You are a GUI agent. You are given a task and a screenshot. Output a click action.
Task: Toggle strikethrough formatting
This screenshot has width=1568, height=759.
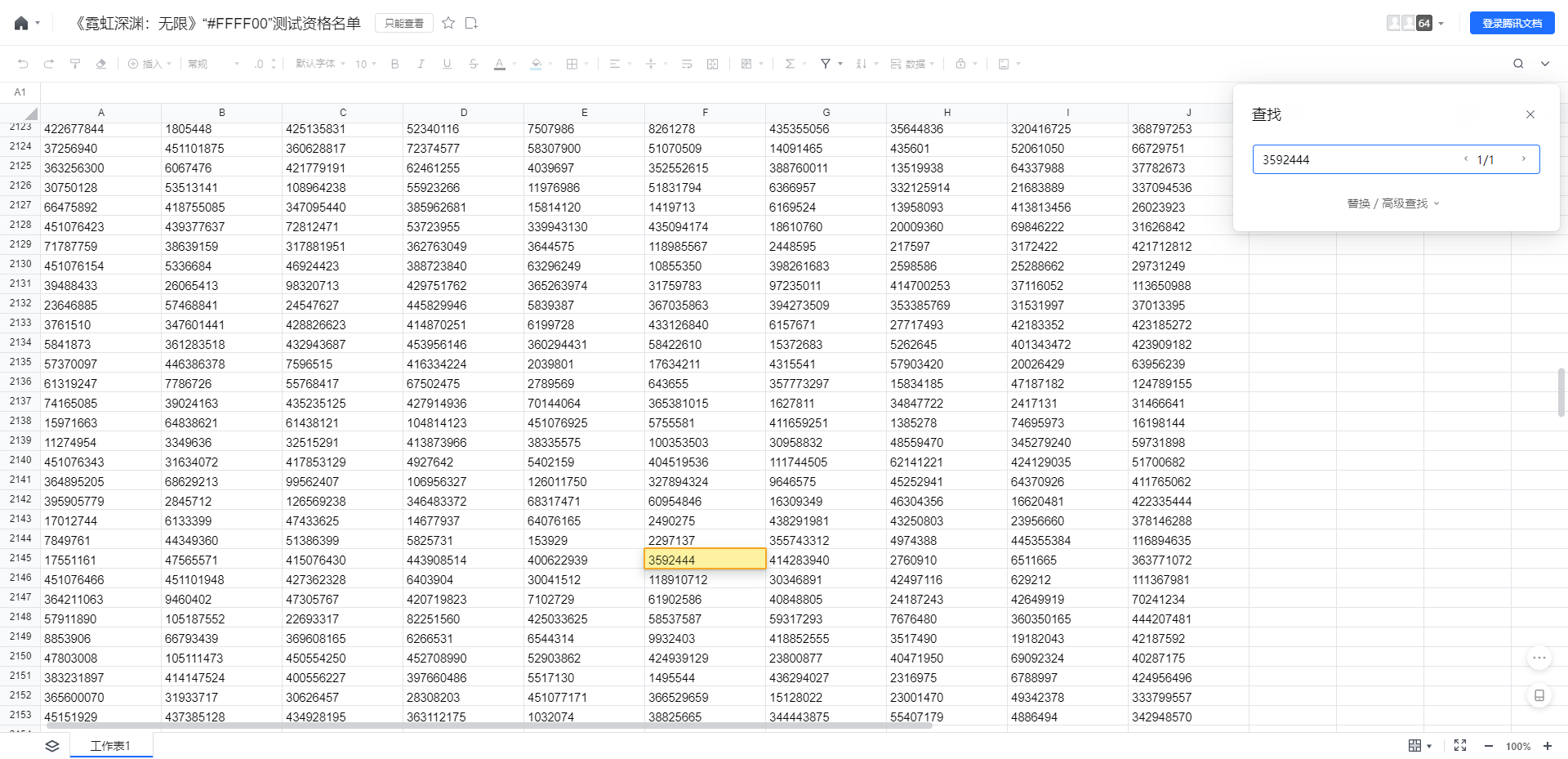point(473,64)
